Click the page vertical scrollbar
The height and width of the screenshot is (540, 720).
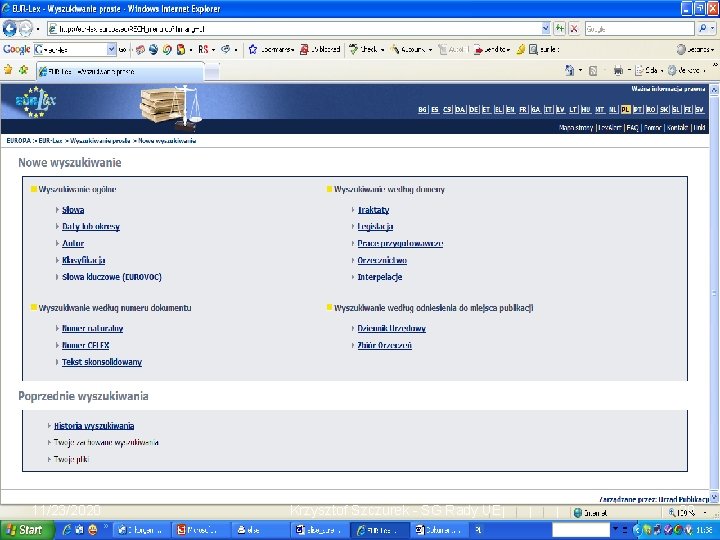tap(714, 293)
